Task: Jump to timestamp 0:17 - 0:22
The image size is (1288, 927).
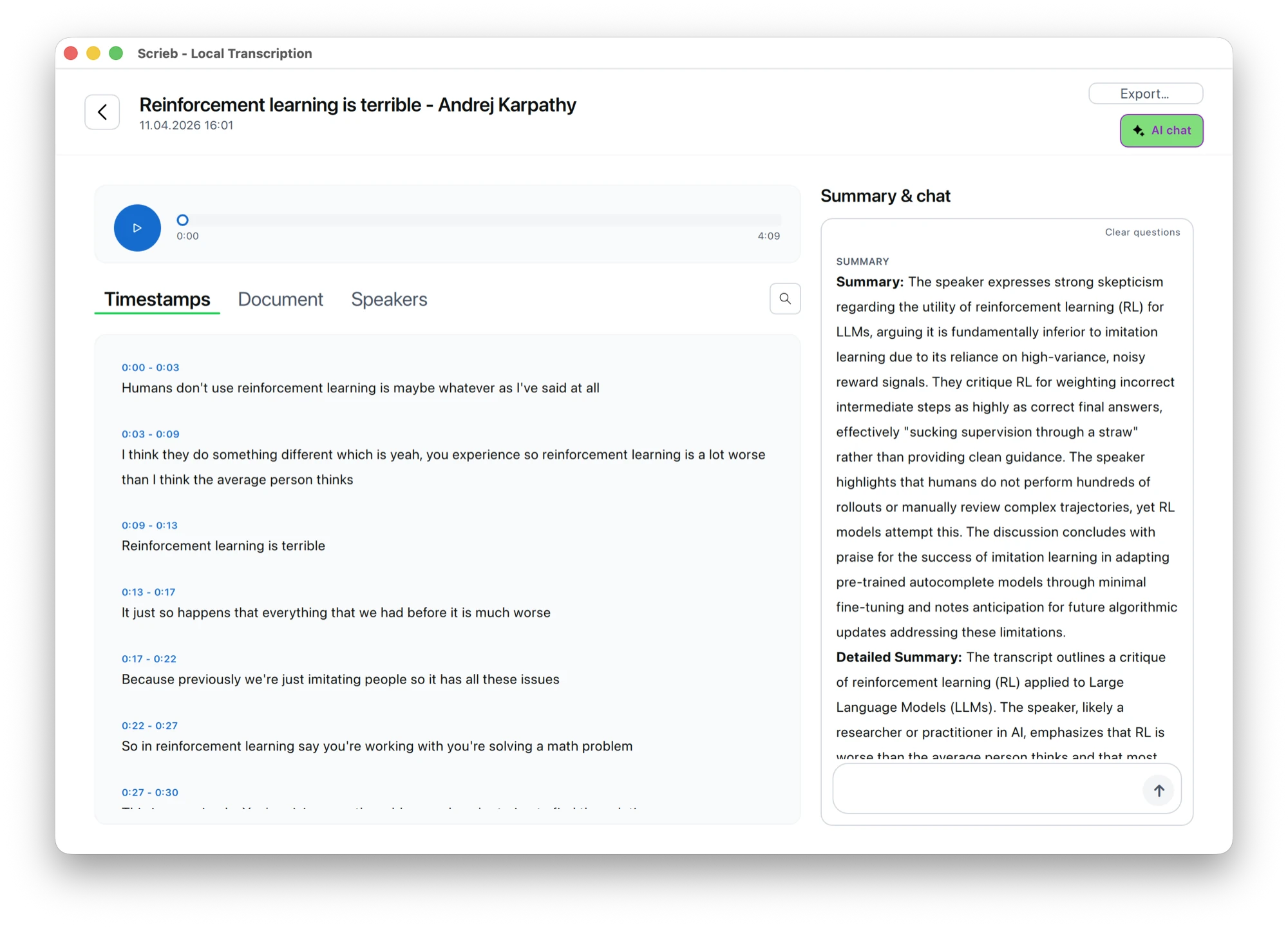Action: [x=149, y=658]
